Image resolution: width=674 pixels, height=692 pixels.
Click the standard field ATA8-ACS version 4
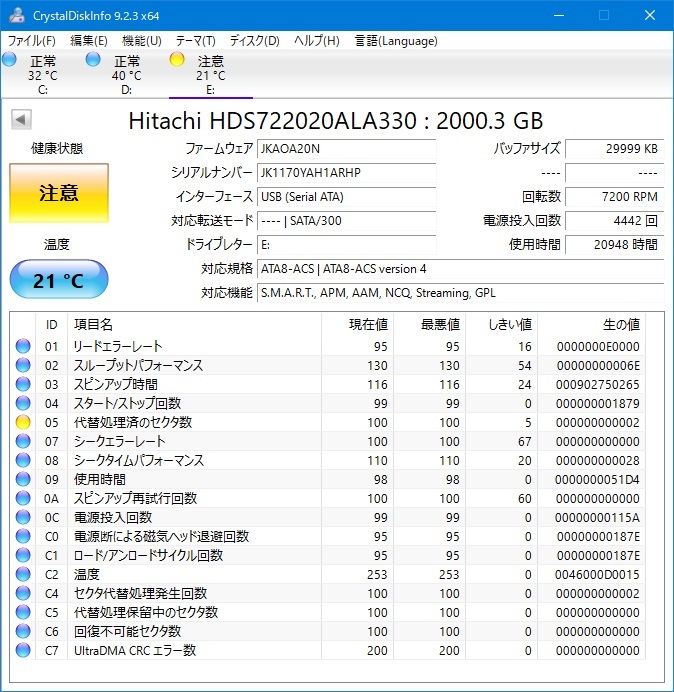[460, 269]
